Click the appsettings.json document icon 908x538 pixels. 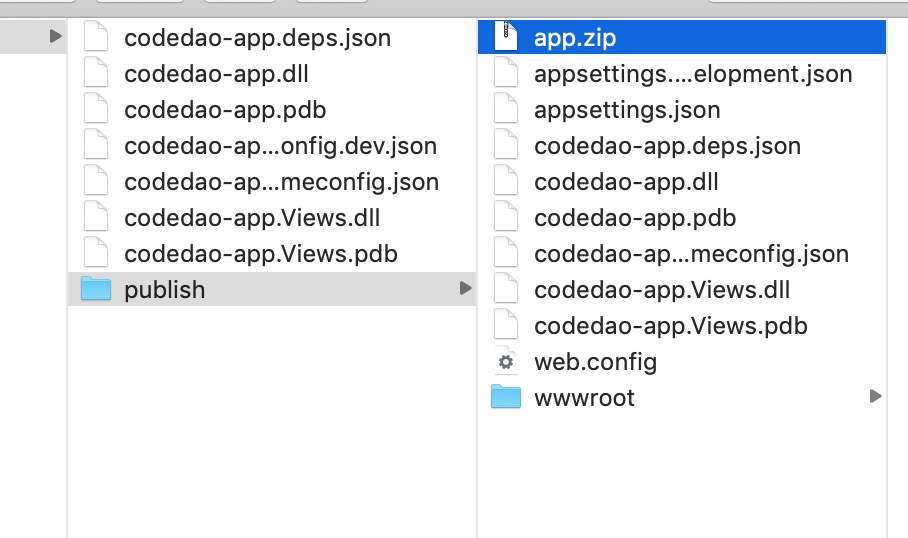507,110
